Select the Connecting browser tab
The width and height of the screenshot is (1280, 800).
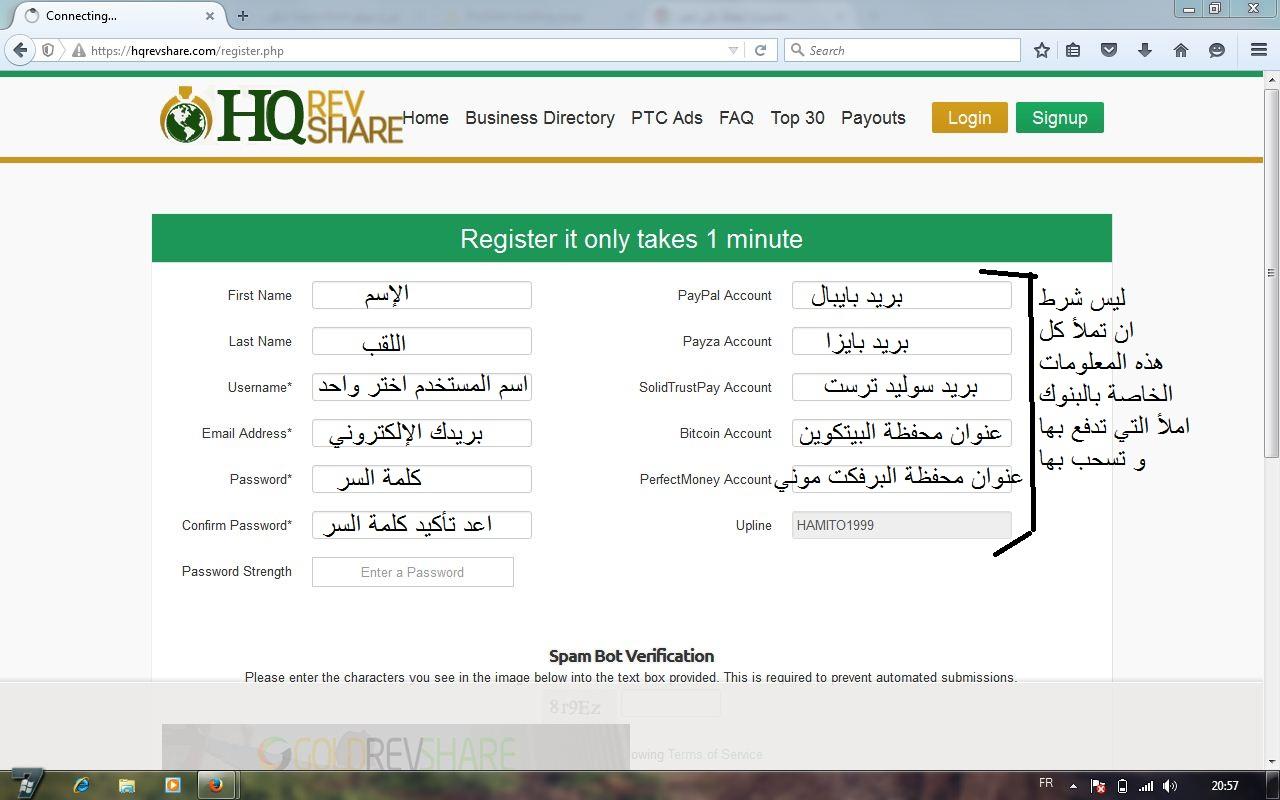120,16
